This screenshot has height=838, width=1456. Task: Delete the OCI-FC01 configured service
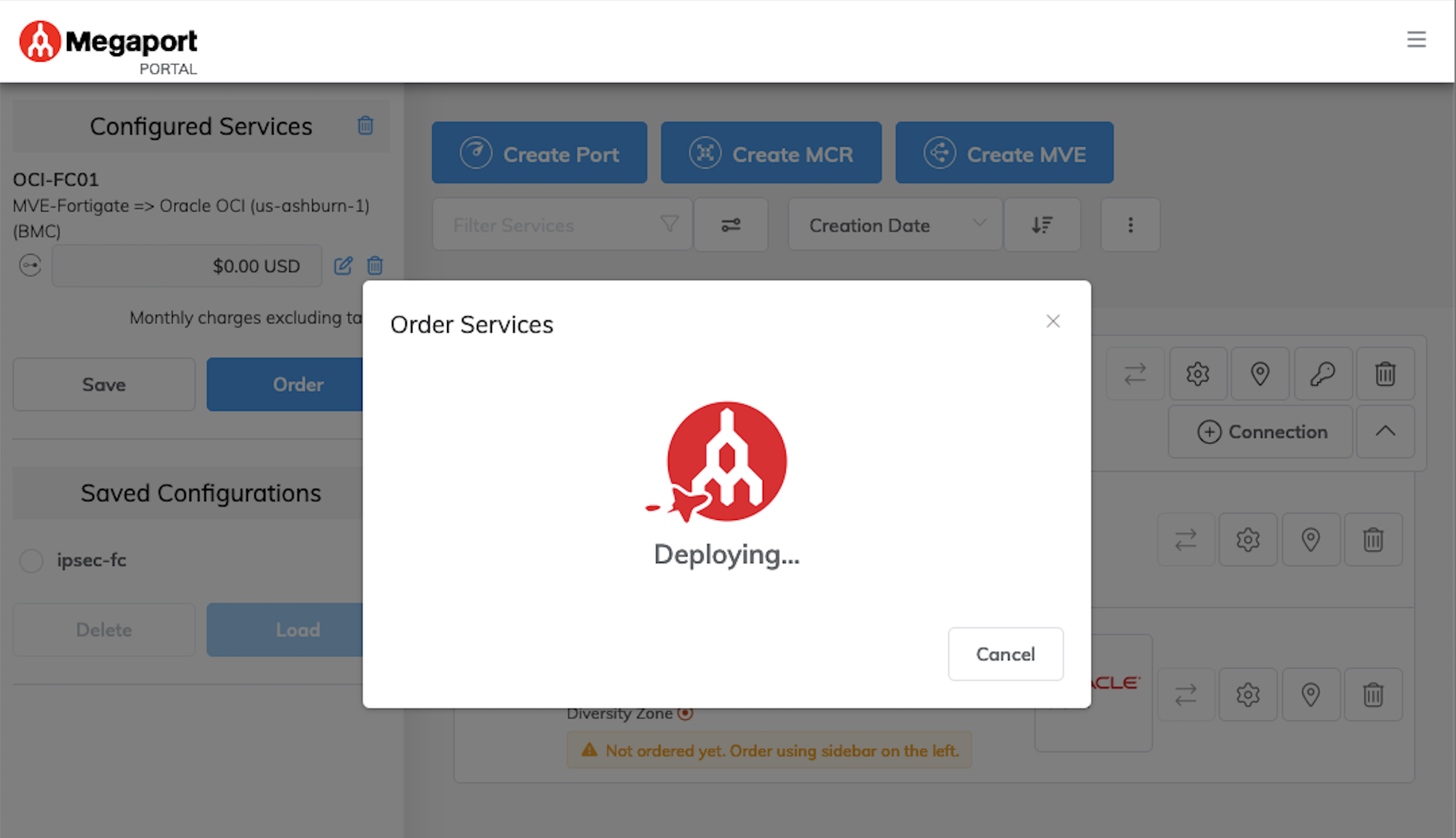[375, 265]
